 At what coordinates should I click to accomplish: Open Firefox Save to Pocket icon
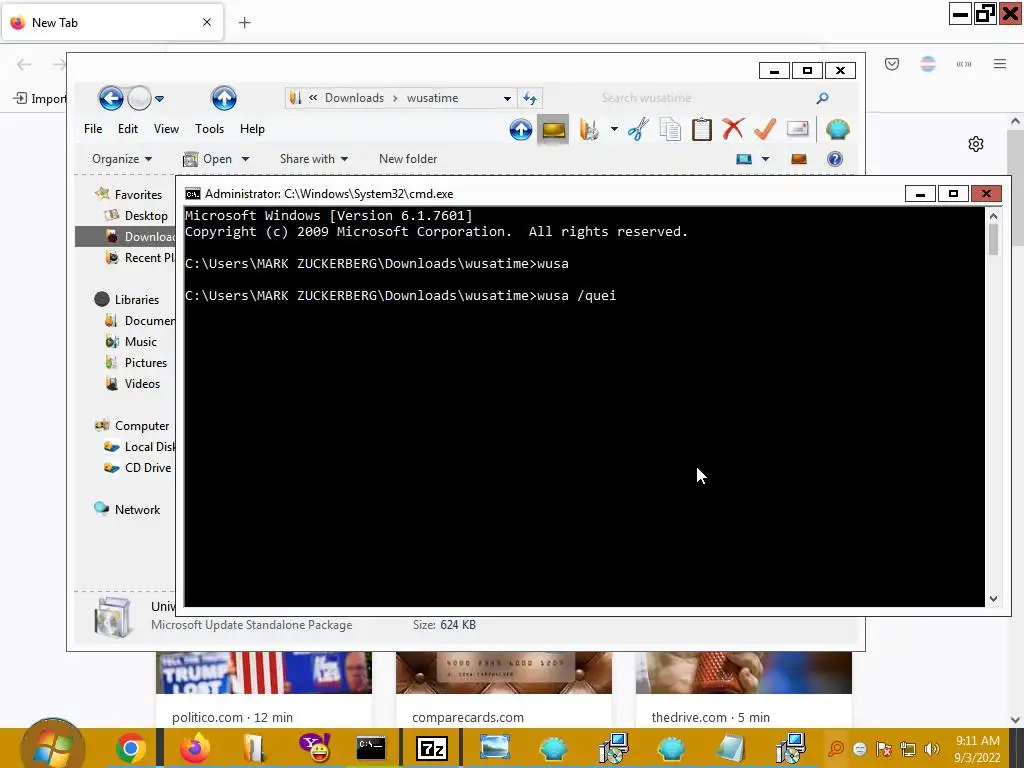[x=892, y=64]
